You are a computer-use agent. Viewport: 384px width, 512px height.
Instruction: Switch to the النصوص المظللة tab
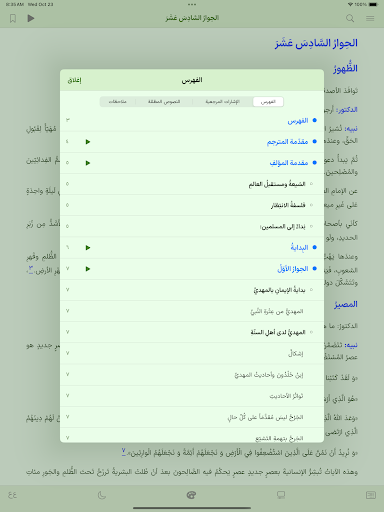[164, 102]
